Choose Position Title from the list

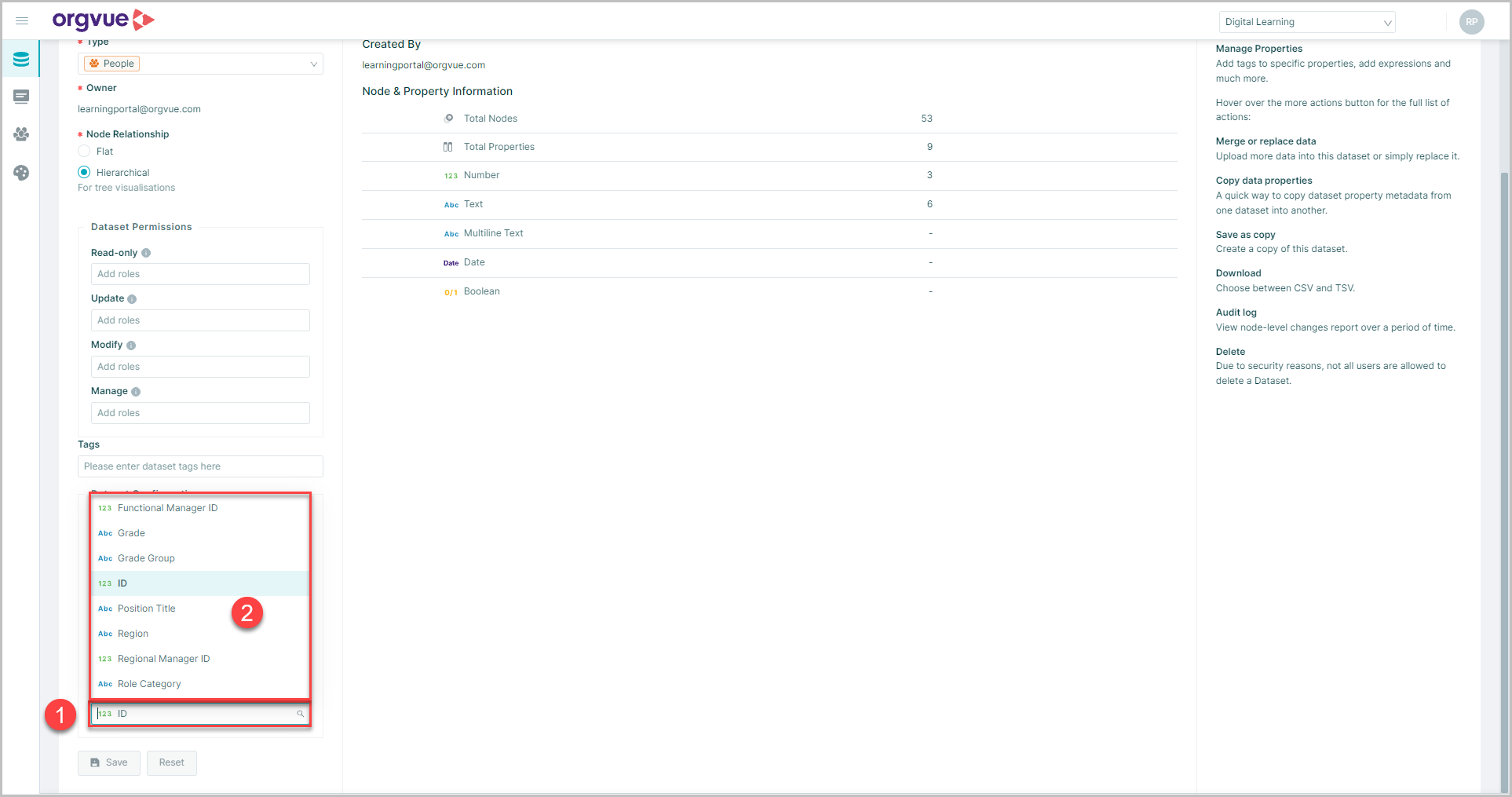click(x=200, y=609)
